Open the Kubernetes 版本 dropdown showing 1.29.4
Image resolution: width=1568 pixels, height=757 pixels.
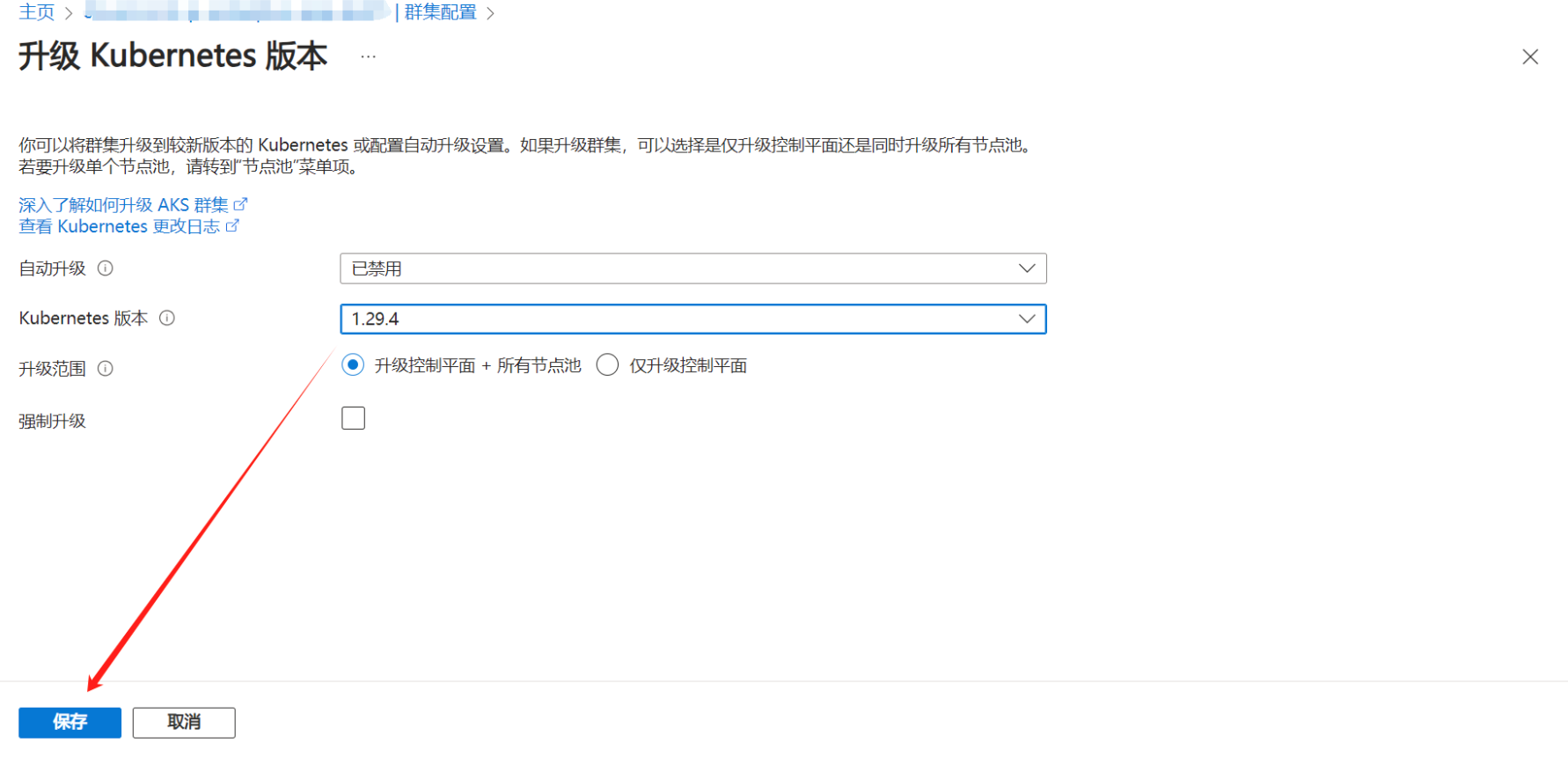pos(693,319)
